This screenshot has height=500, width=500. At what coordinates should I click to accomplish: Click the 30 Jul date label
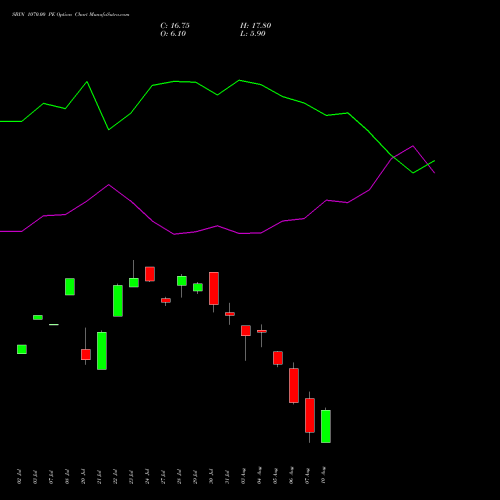click(x=211, y=477)
